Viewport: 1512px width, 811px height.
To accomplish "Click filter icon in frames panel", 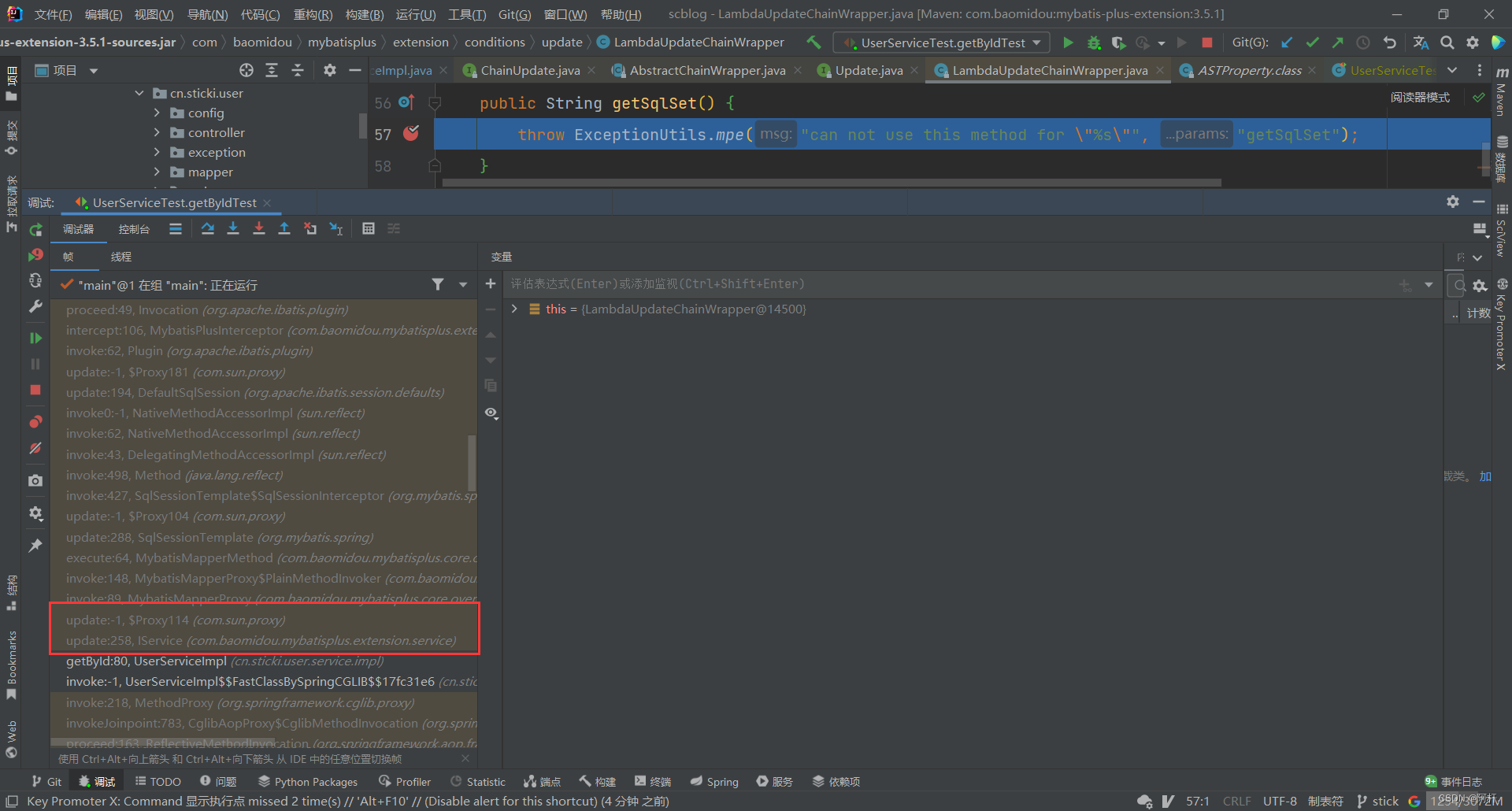I will 438,284.
